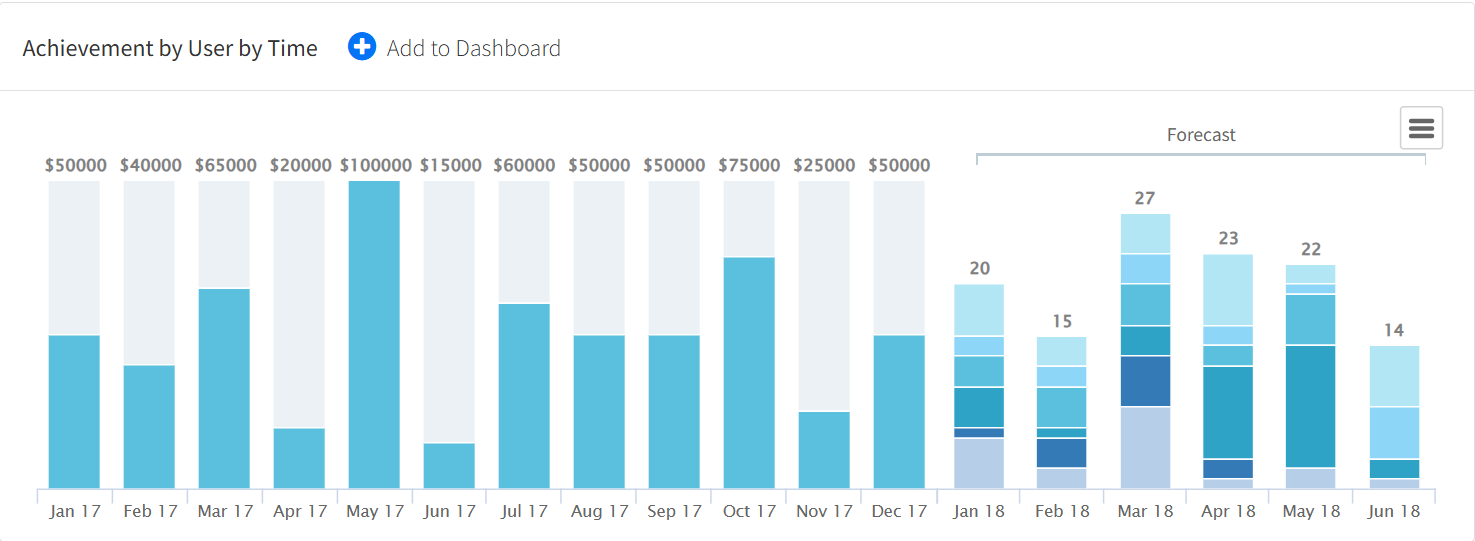Click the $65000 label above Mar 17
This screenshot has height=541, width=1475.
tap(225, 165)
